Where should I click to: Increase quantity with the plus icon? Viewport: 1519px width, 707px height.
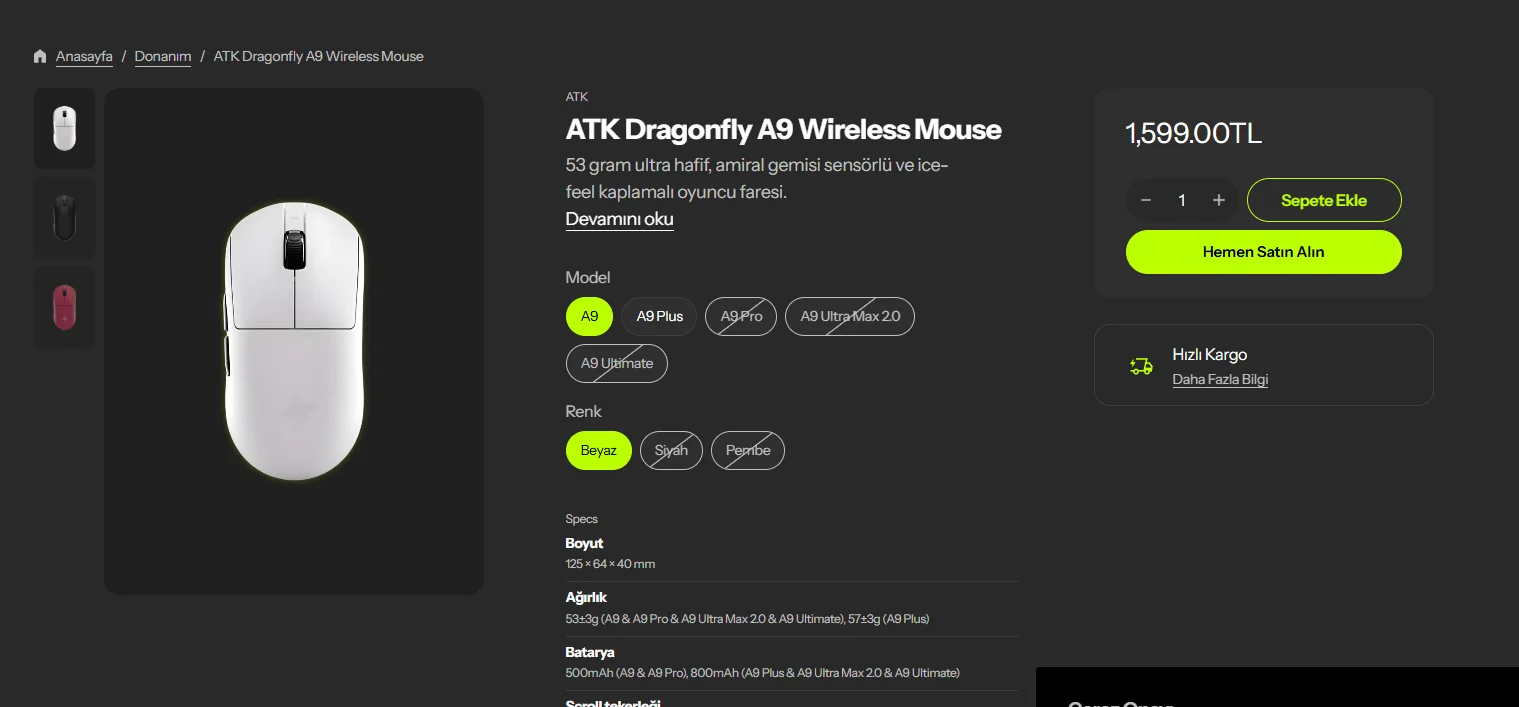[1218, 200]
